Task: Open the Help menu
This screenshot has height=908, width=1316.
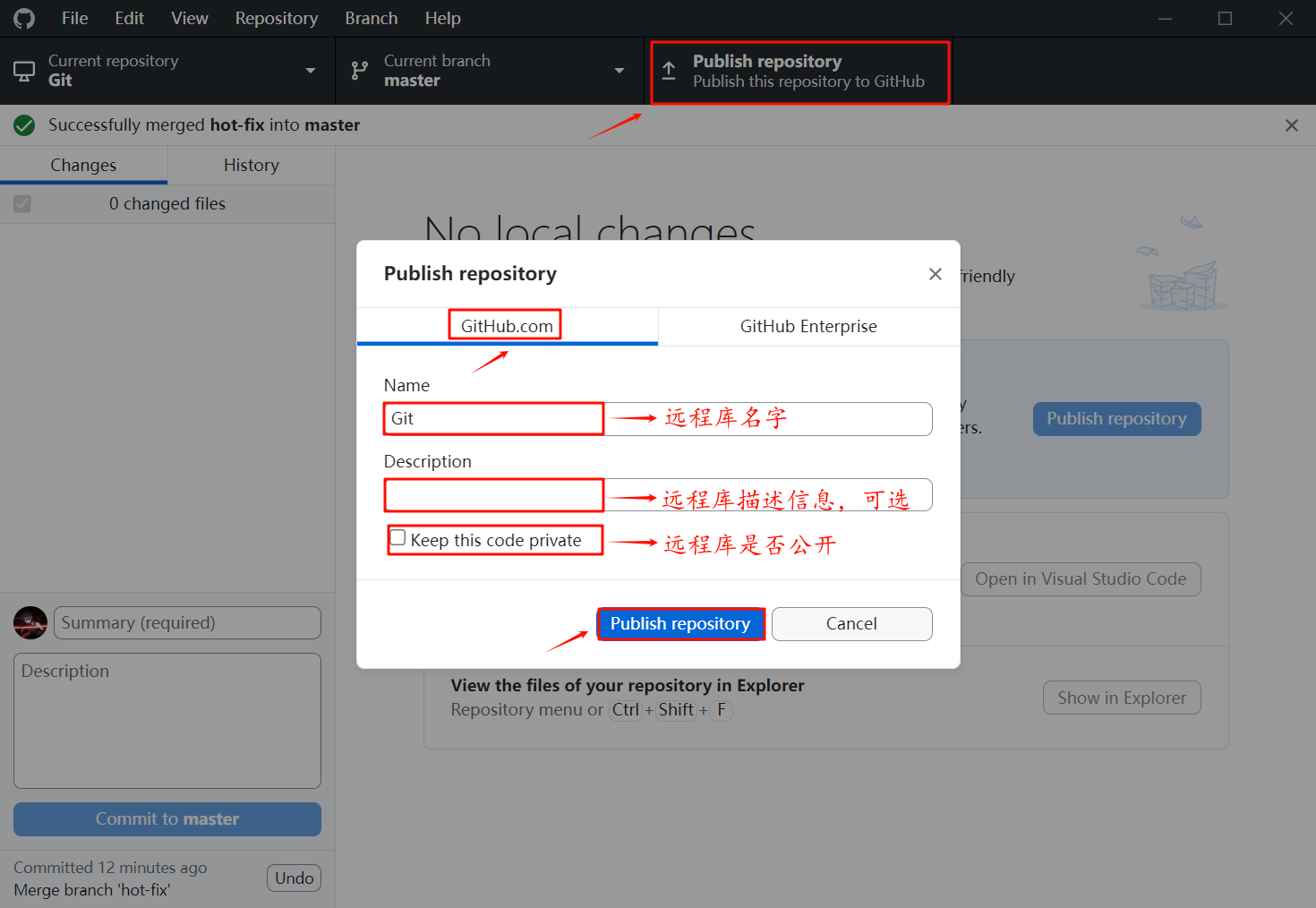Action: [x=442, y=18]
